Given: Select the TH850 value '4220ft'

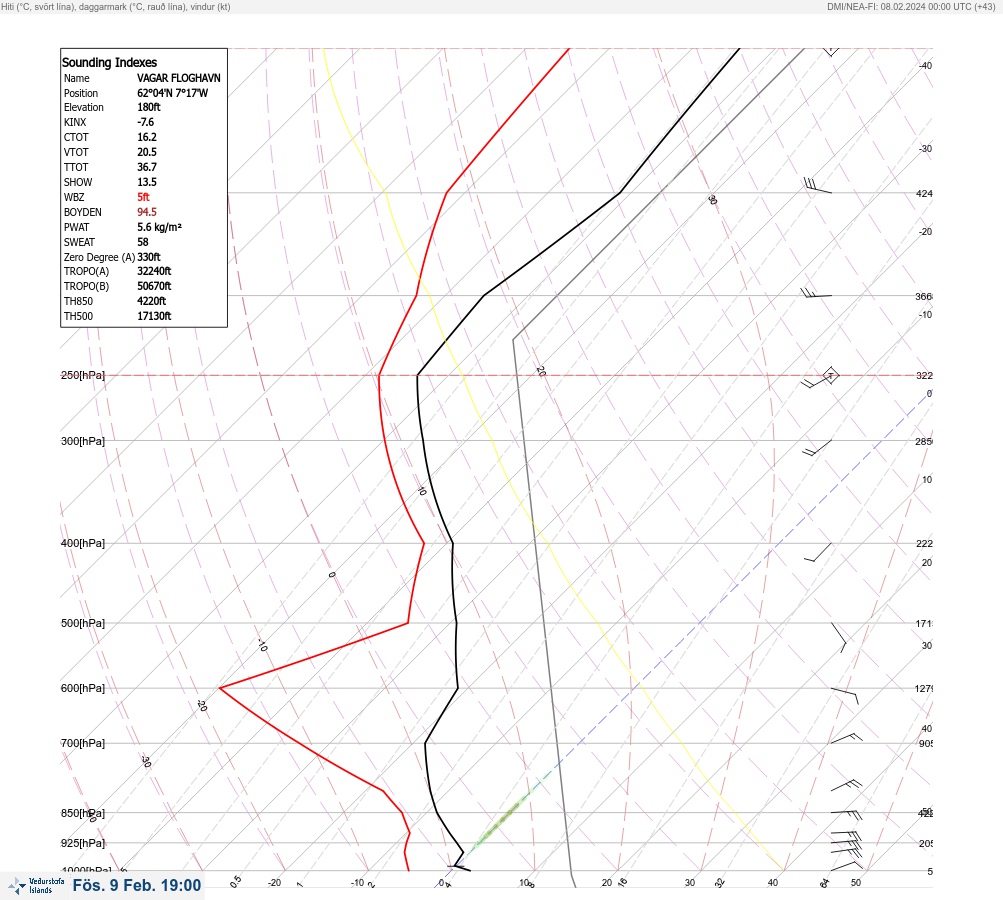Looking at the screenshot, I should 151,301.
